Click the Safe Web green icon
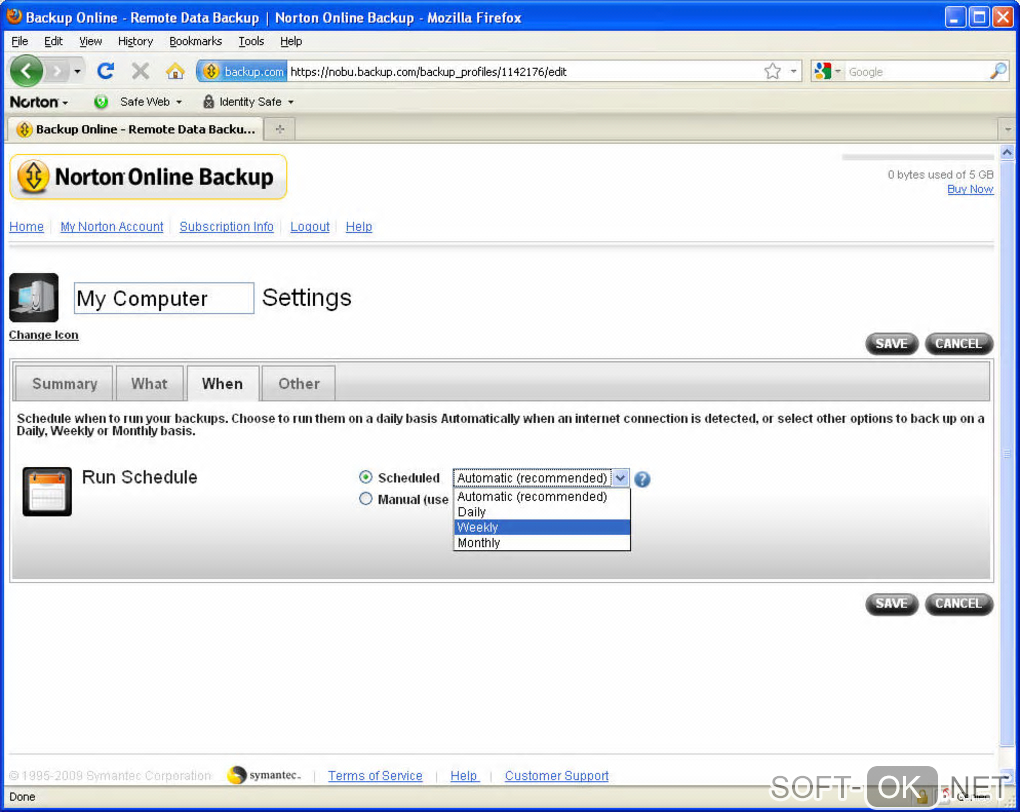This screenshot has width=1020, height=812. coord(101,102)
